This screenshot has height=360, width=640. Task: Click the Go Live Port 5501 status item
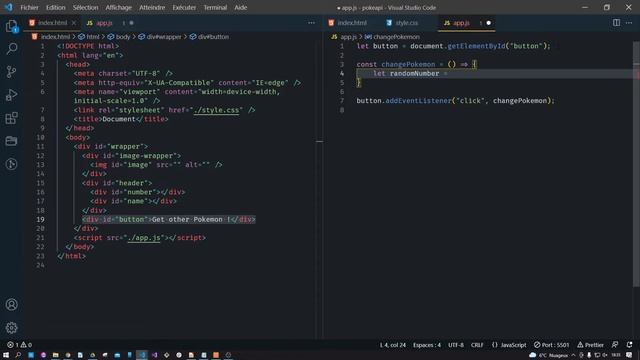click(551, 345)
